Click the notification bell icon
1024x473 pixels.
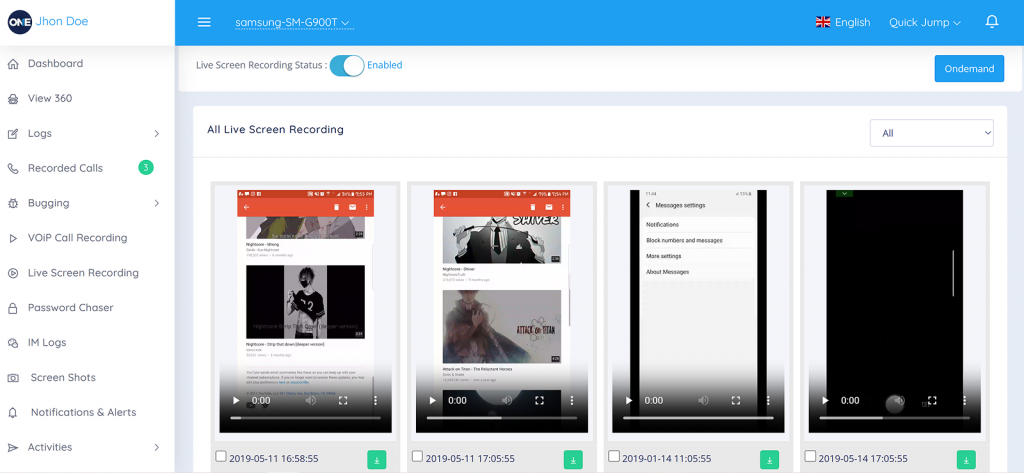point(991,22)
